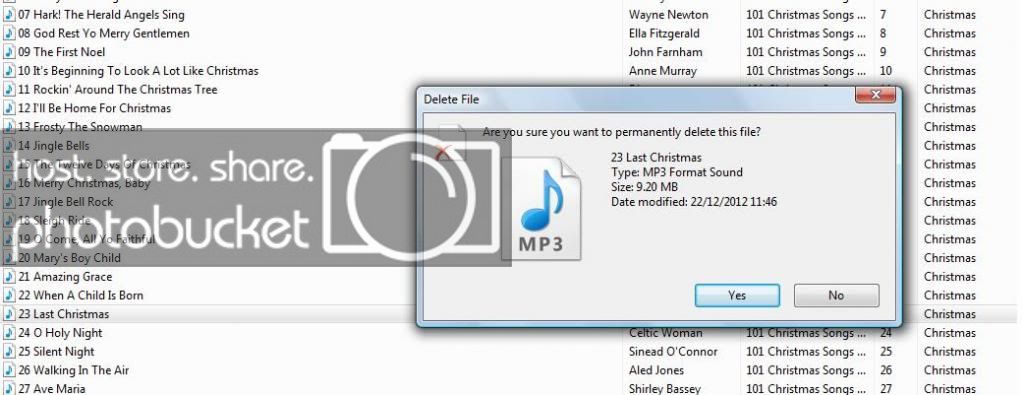
Task: Click music icon beside 23 Last Christmas
Action: click(9, 314)
